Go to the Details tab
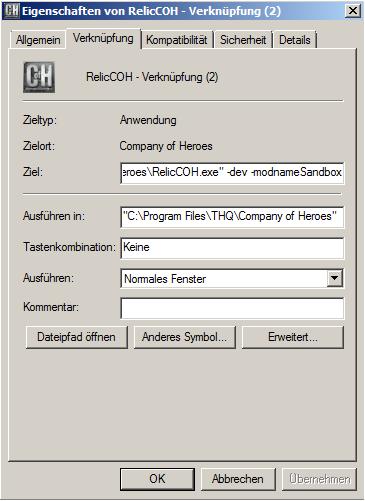Screen dimensions: 365x501 click(295, 40)
